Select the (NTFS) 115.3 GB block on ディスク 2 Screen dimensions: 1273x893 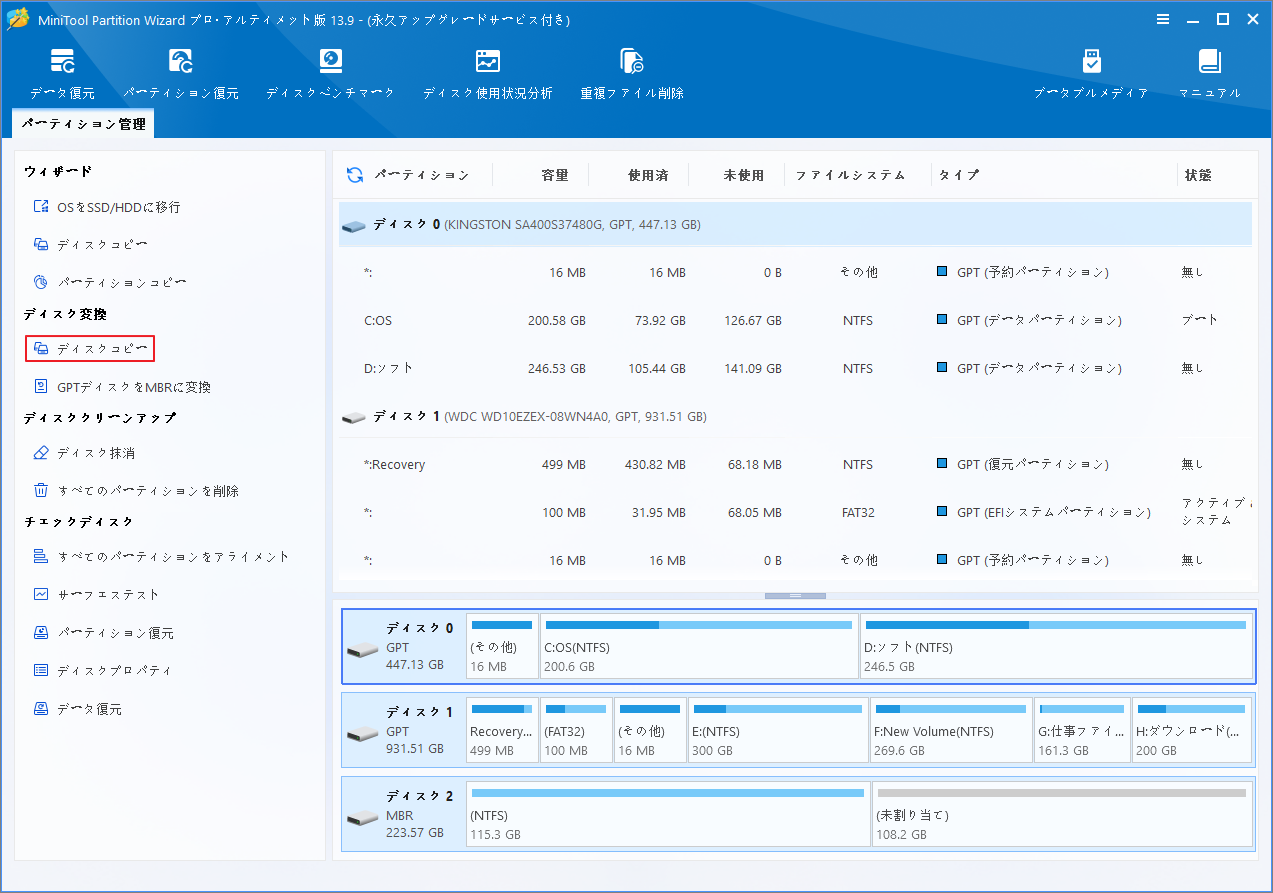[x=668, y=814]
